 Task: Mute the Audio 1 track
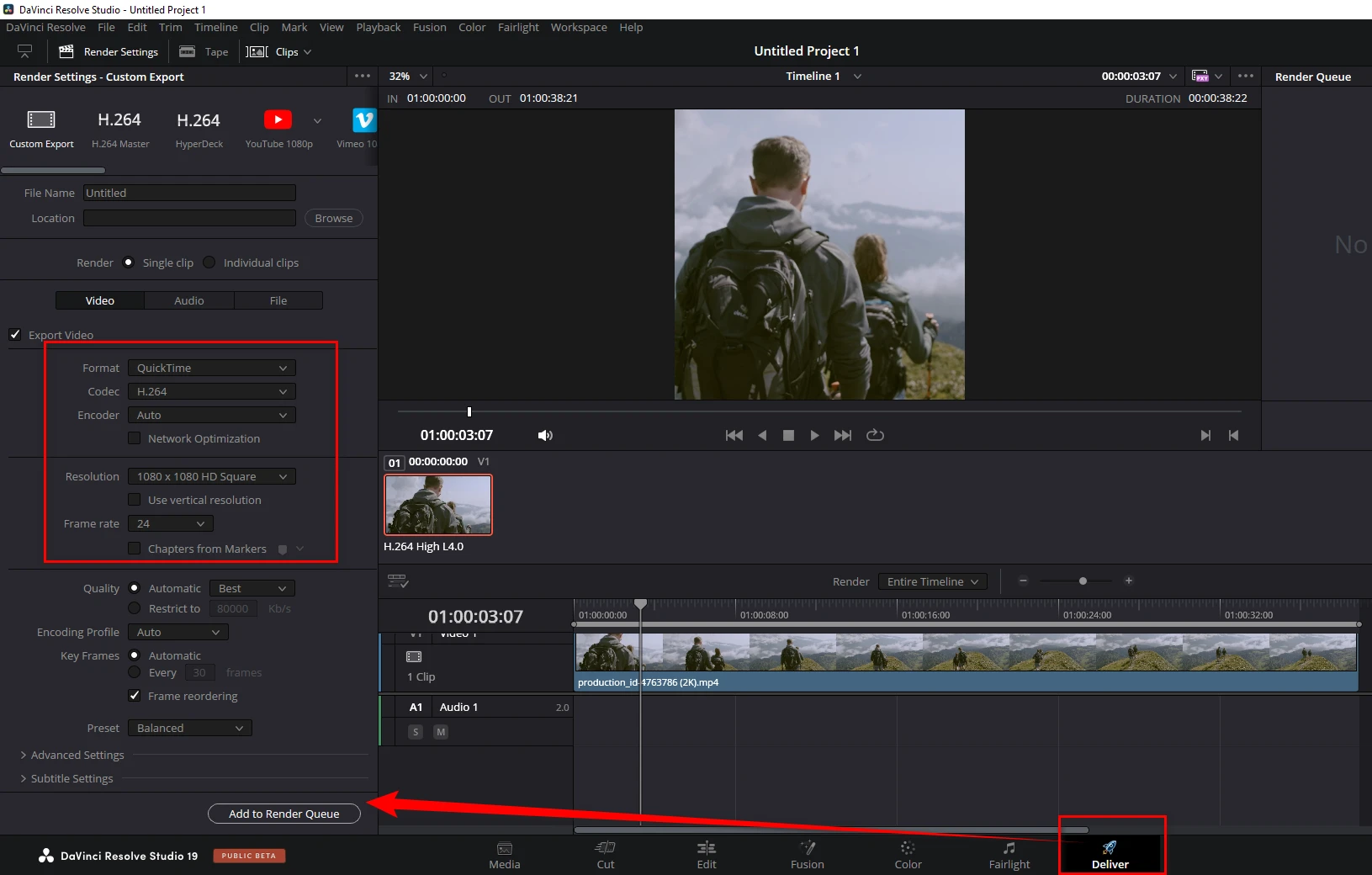pos(441,732)
